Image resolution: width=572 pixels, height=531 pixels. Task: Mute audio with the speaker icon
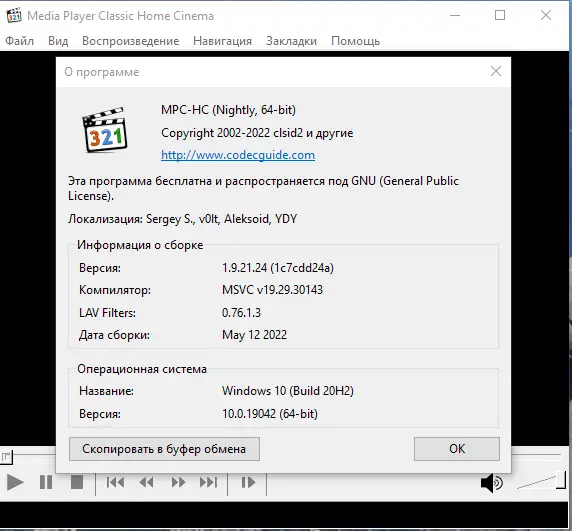point(492,483)
